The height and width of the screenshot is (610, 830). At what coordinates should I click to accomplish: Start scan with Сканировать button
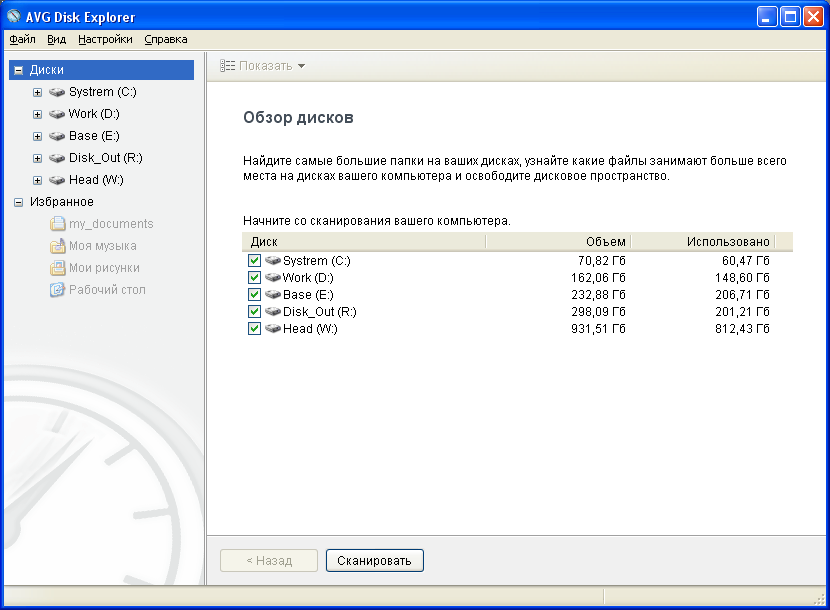tap(375, 560)
